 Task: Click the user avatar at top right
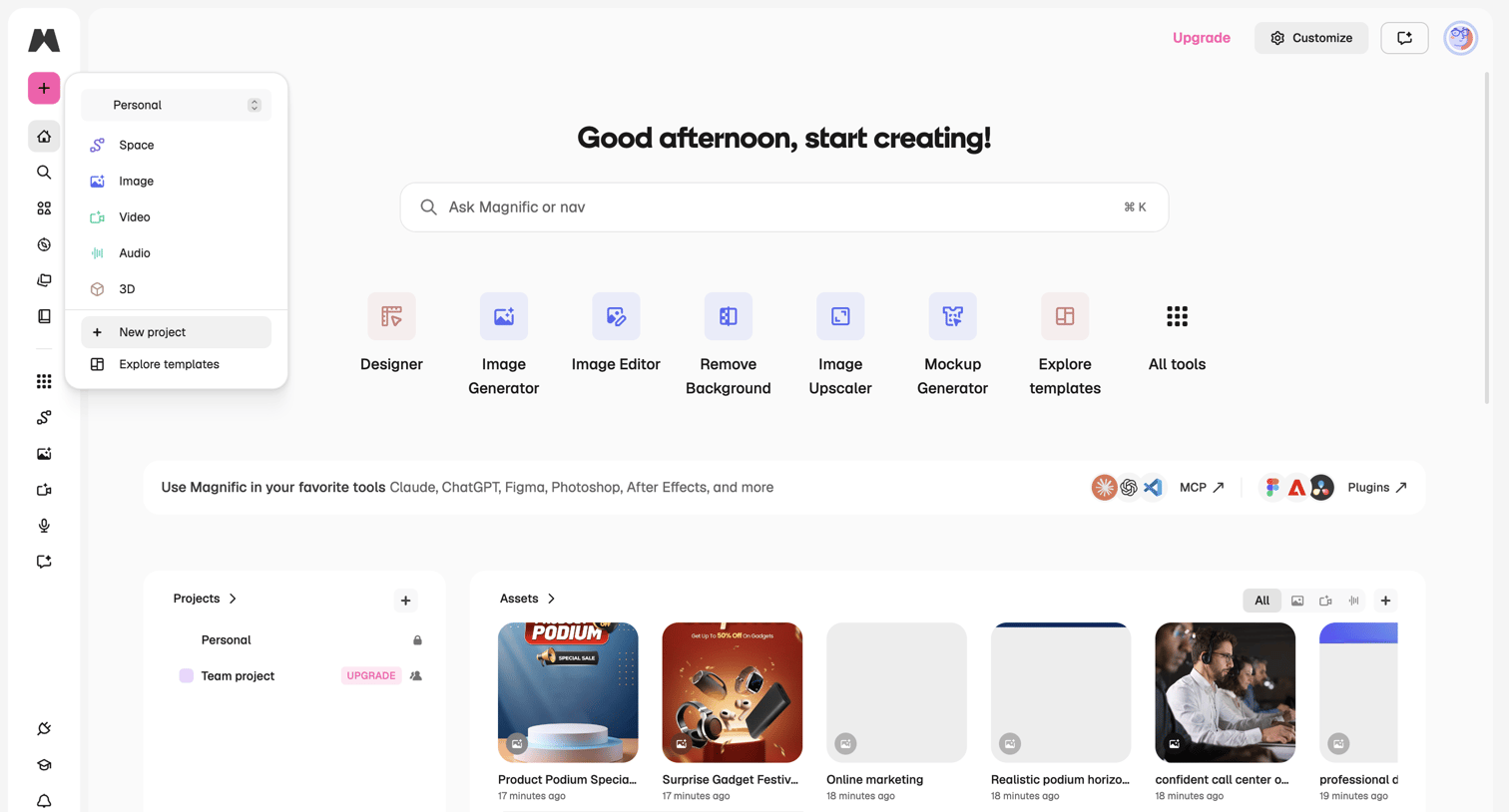point(1460,38)
